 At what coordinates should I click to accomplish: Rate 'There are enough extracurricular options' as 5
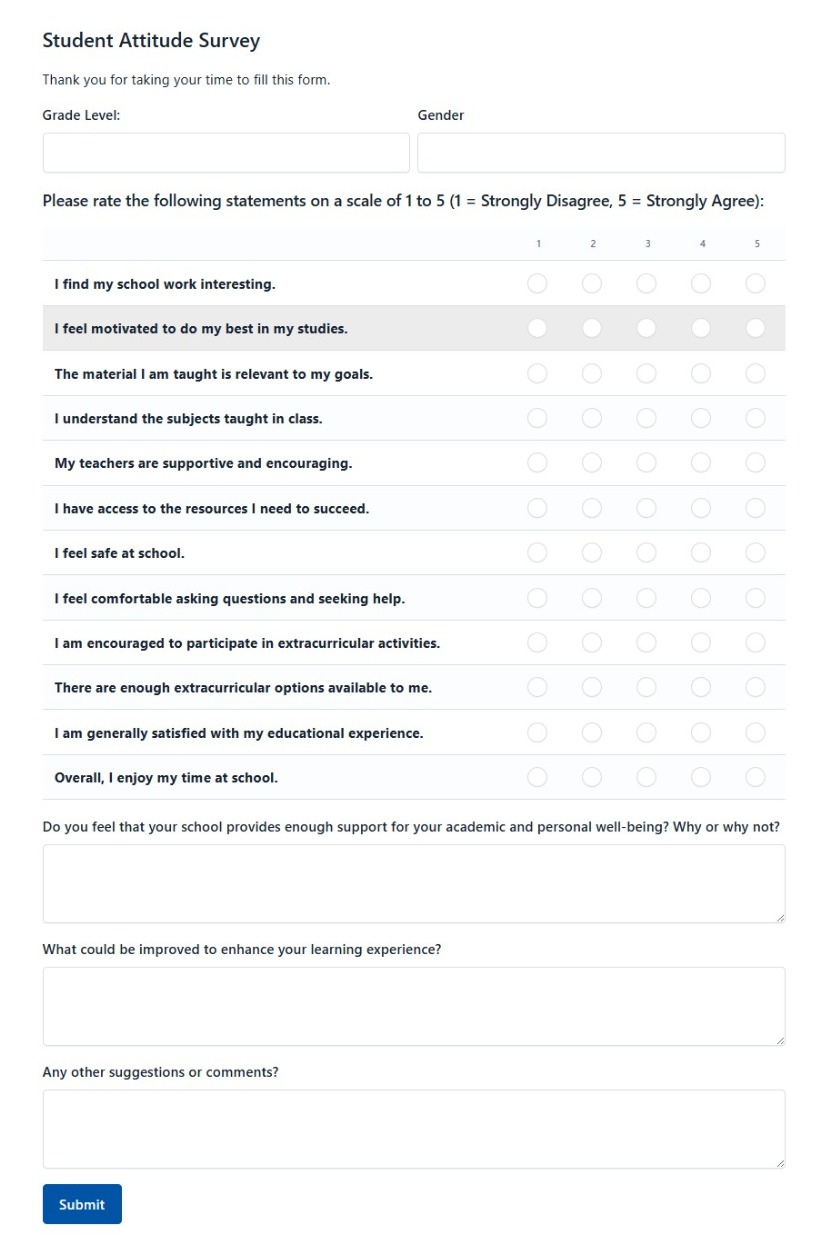click(756, 687)
